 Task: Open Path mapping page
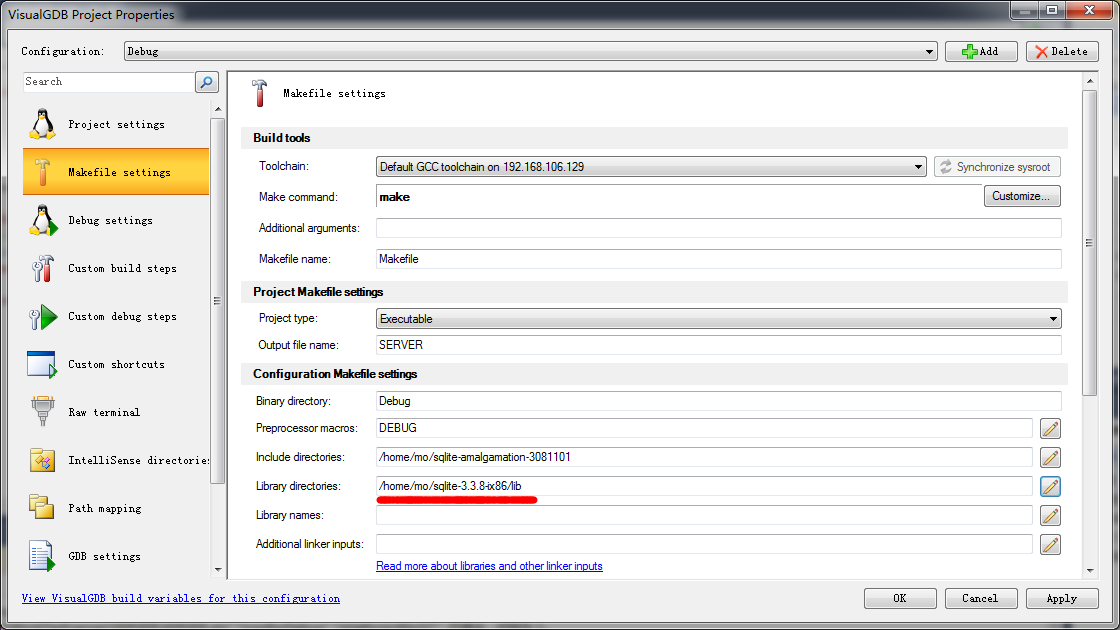point(116,509)
